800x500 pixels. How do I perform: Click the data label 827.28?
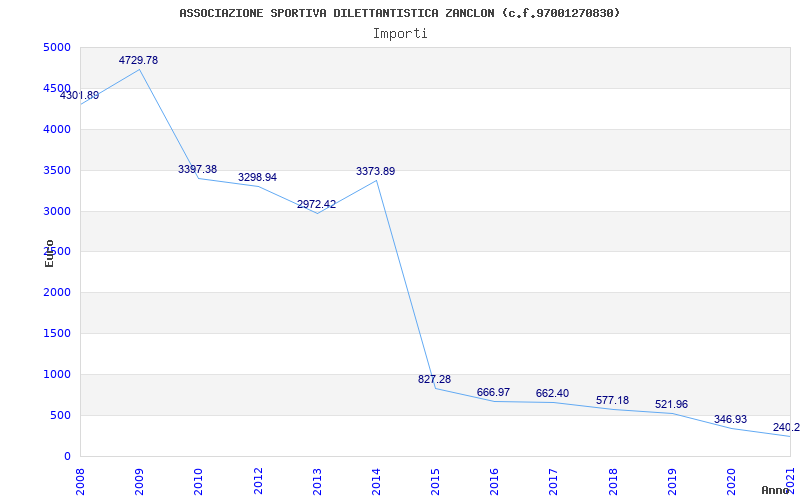pyautogui.click(x=434, y=380)
